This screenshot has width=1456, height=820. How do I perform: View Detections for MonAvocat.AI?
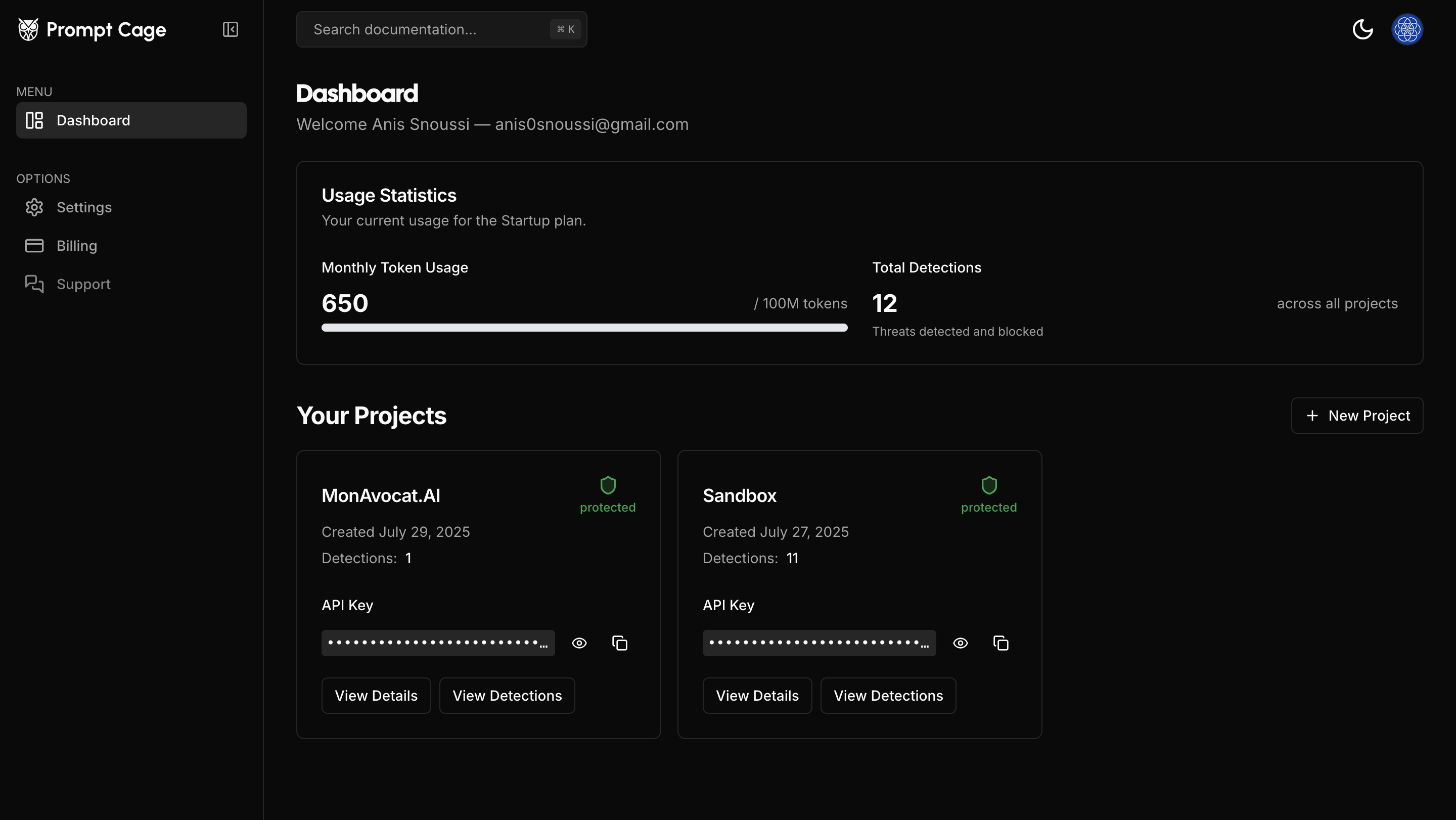[507, 696]
